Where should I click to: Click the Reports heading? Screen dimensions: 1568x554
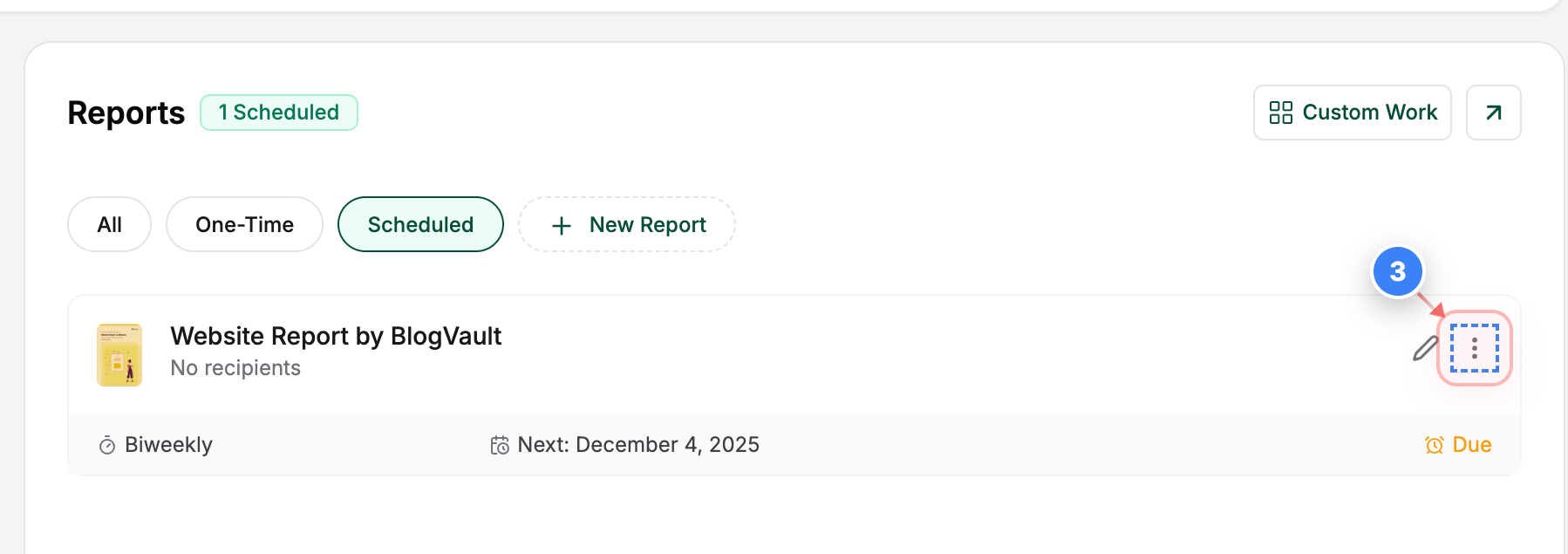click(x=126, y=112)
